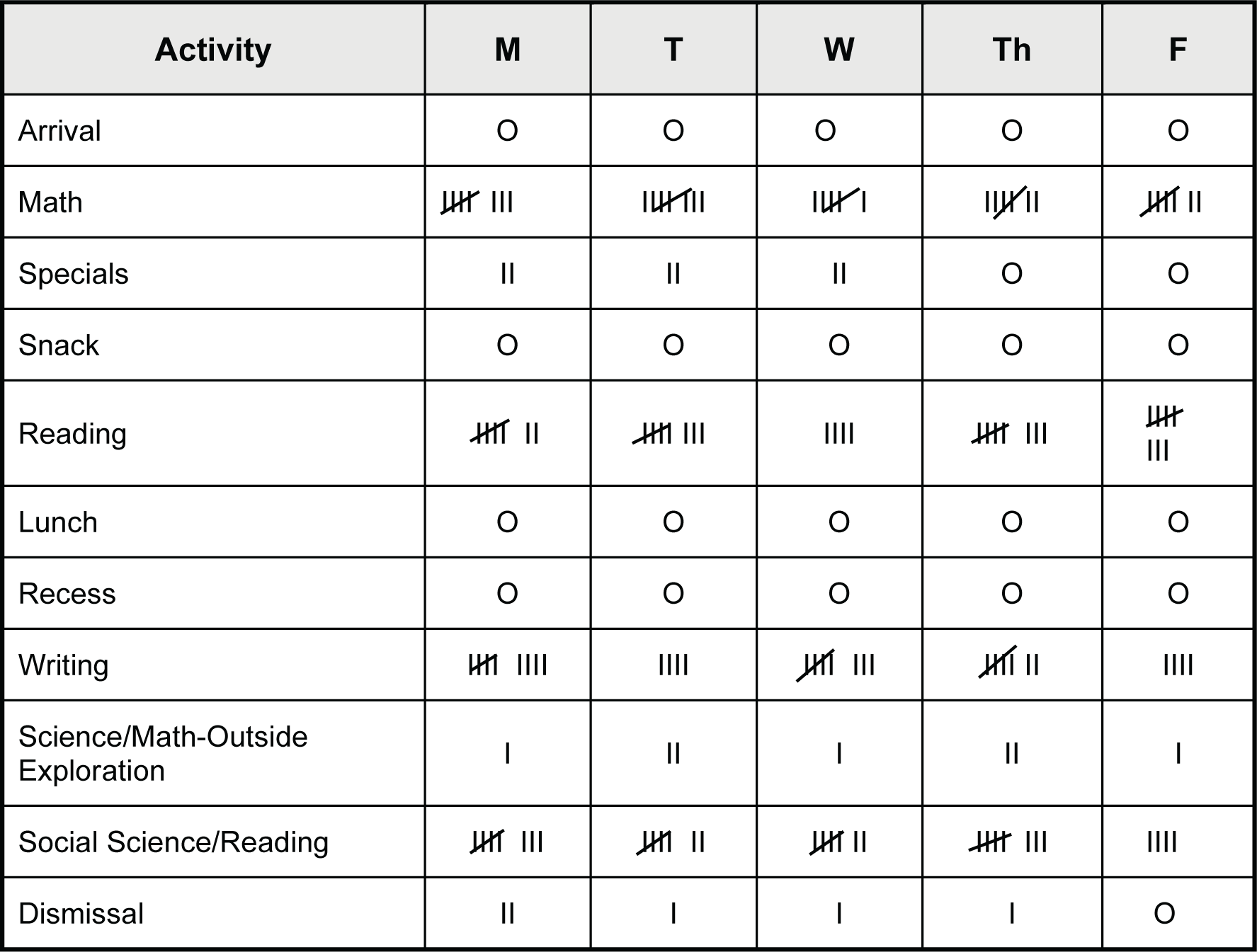Select the Snack row label

(59, 345)
